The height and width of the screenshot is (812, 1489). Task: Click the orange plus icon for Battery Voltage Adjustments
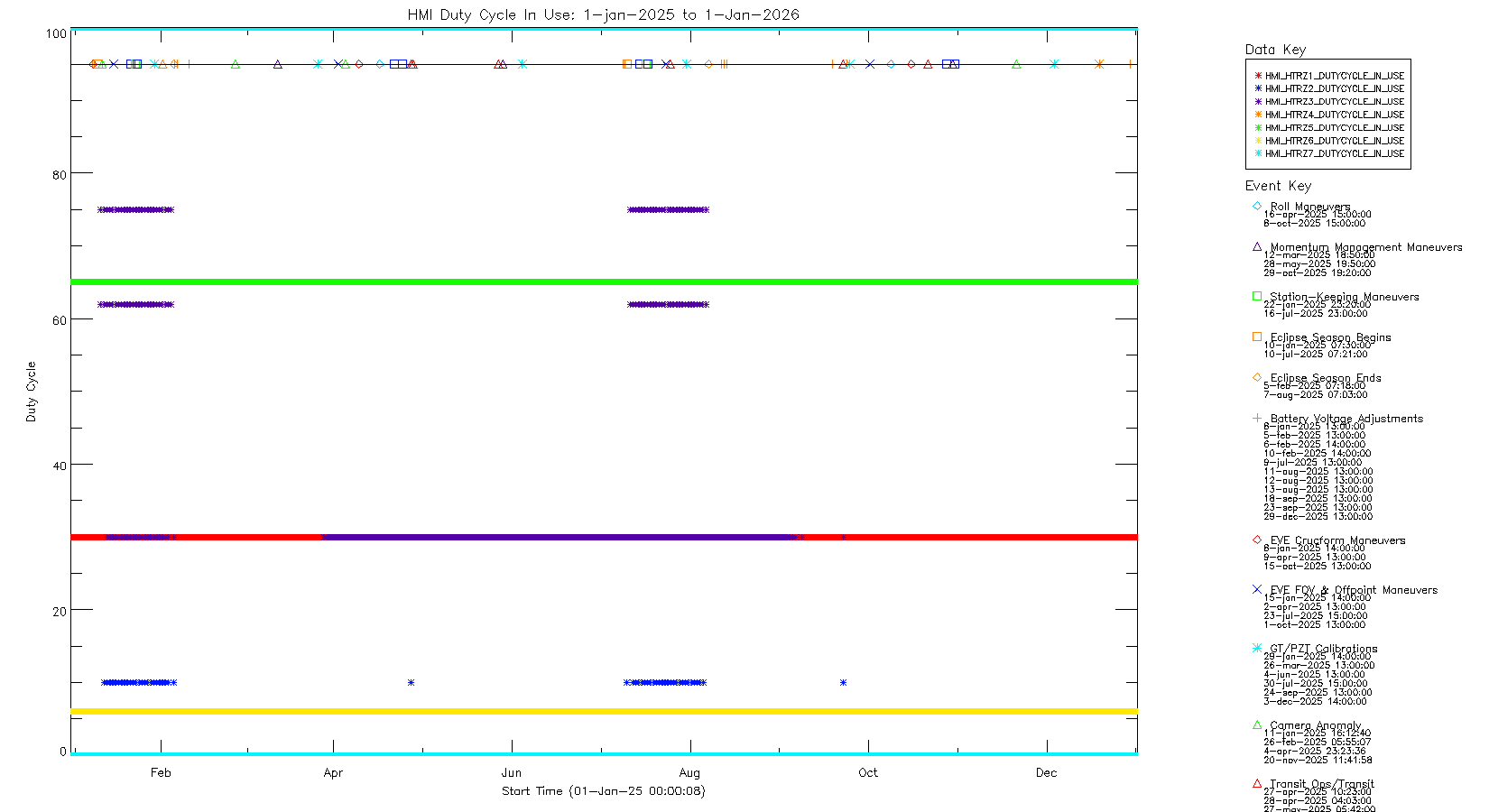click(1257, 418)
